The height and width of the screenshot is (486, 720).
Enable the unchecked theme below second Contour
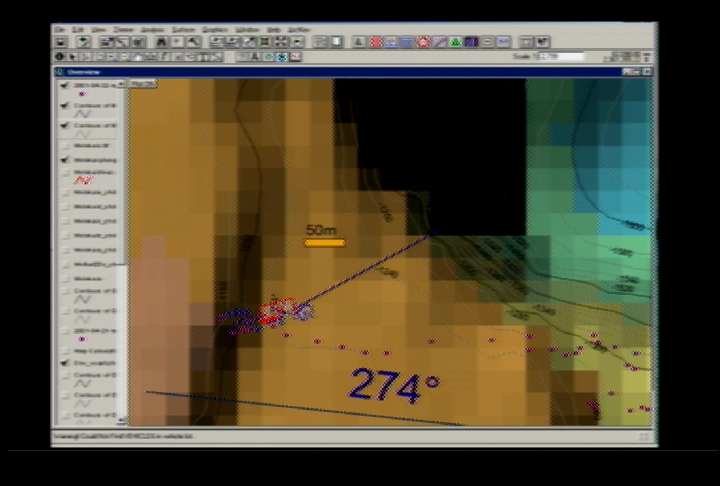point(64,144)
